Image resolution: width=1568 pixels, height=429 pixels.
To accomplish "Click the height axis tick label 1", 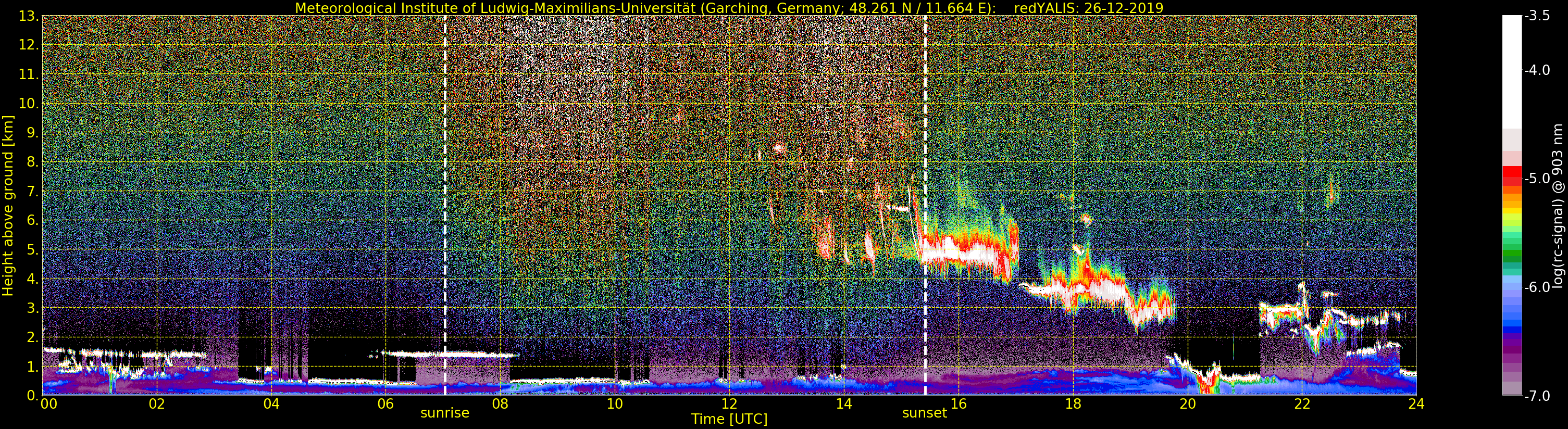I will (32, 367).
